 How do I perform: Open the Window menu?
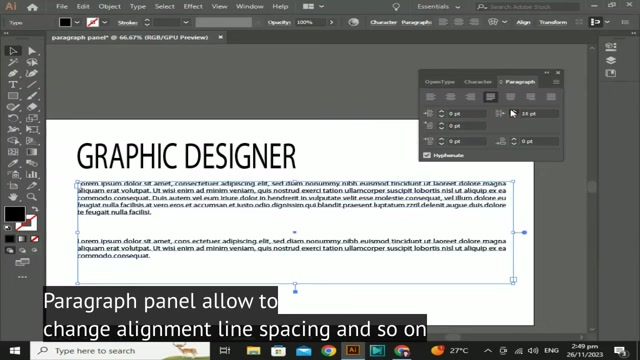point(250,7)
